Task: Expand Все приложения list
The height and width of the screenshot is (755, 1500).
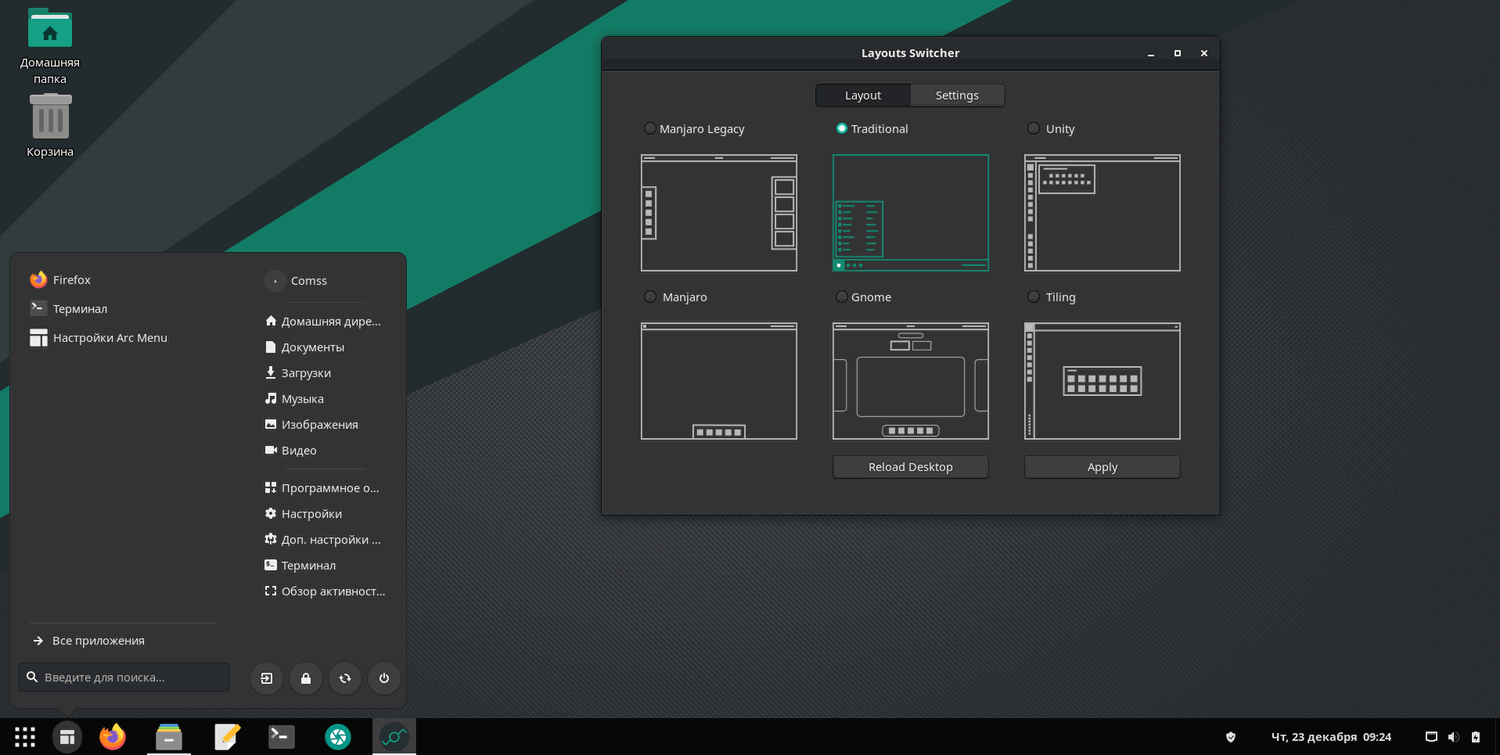Action: point(98,641)
